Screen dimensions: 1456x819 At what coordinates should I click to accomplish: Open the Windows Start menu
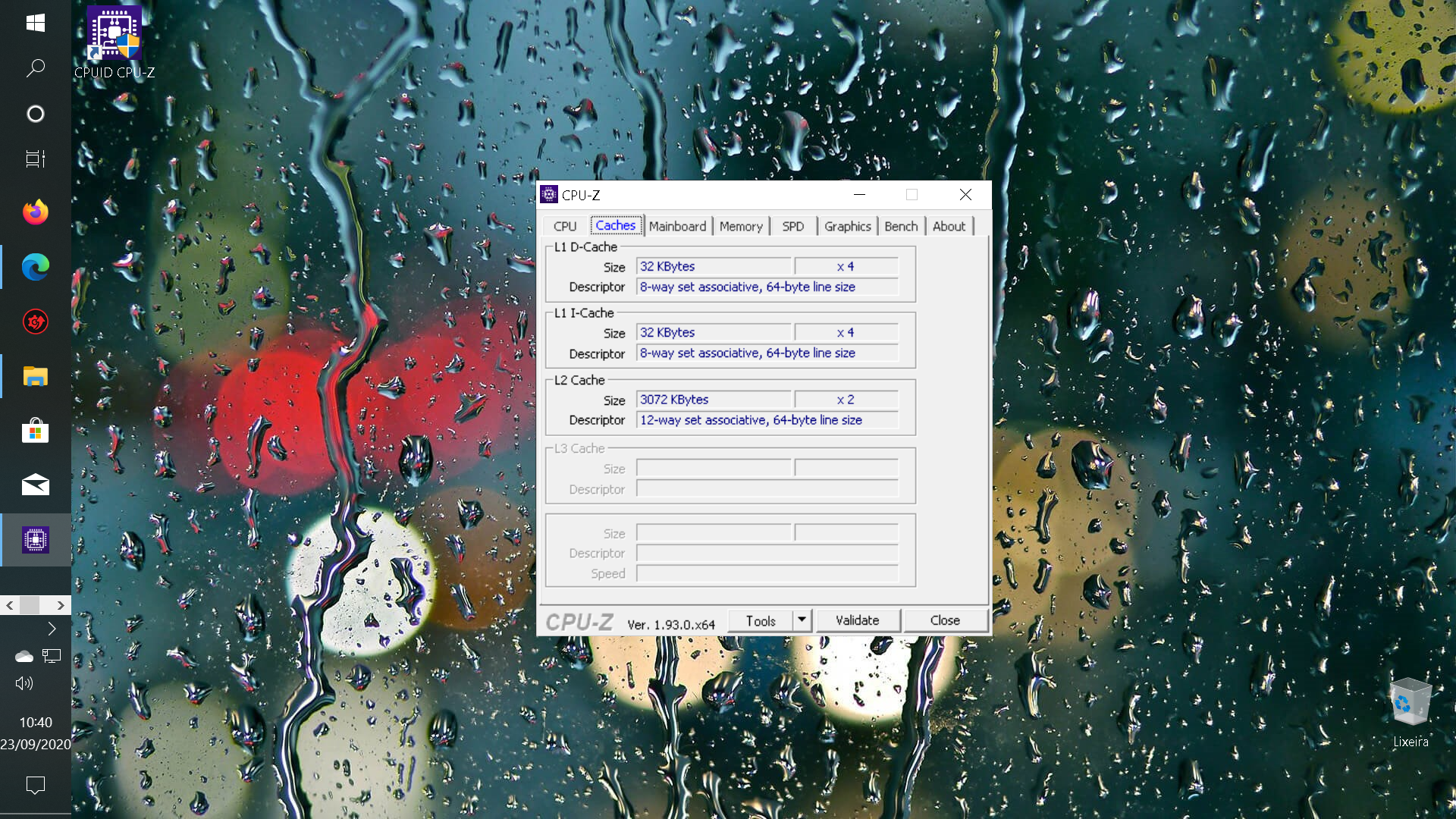(36, 23)
